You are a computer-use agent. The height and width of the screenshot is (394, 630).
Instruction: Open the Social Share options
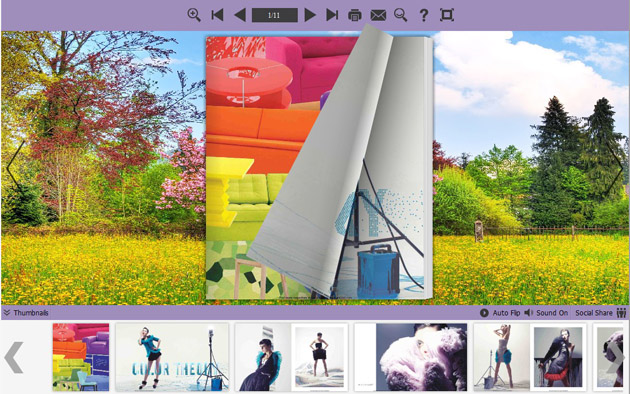click(601, 312)
